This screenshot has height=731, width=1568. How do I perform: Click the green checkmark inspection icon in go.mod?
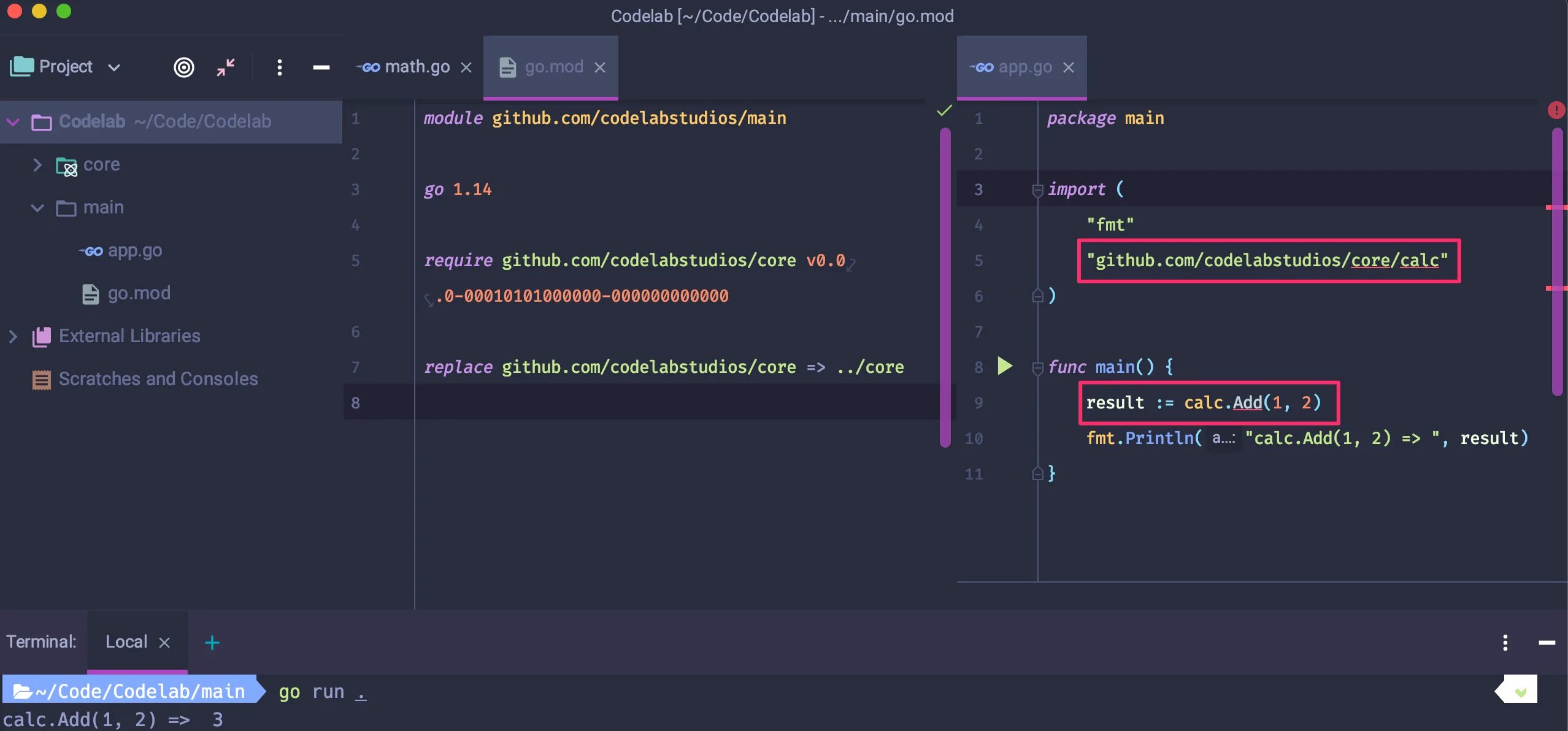point(944,110)
